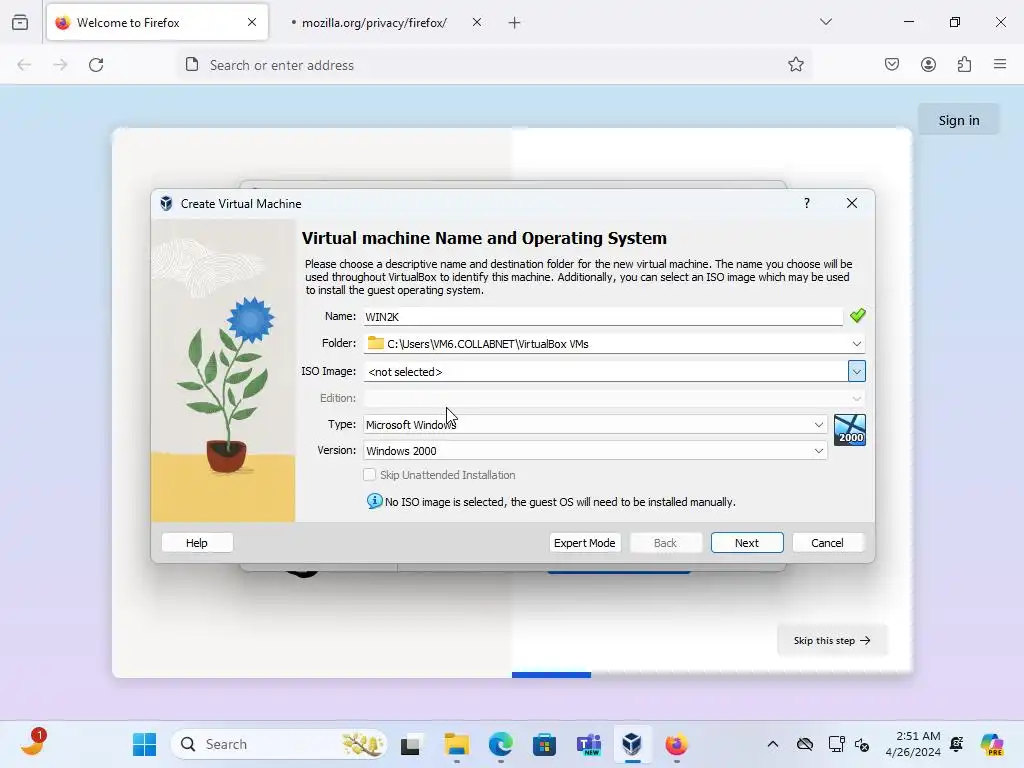1024x768 pixels.
Task: Click the question mark help icon in dialog title
Action: [x=807, y=203]
